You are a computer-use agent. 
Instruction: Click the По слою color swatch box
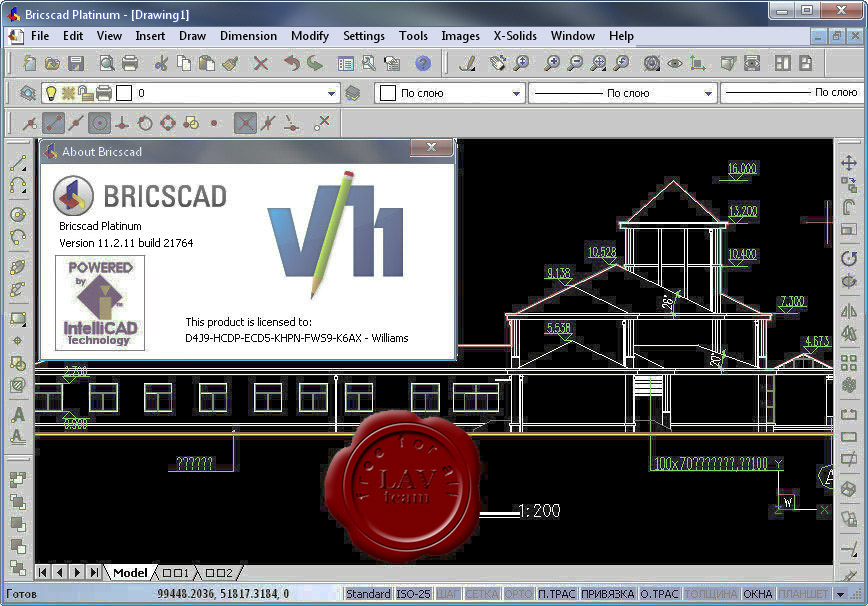point(388,93)
